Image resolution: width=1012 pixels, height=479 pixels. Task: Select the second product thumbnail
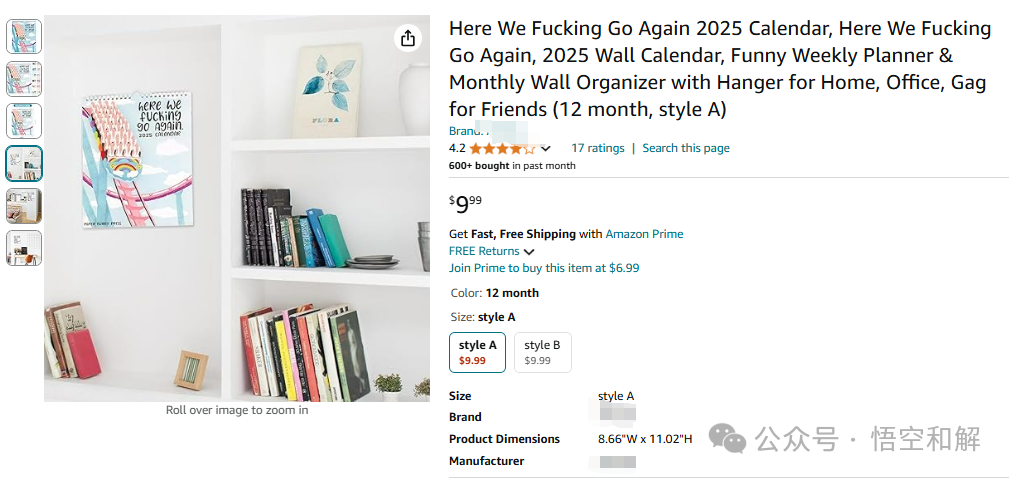click(24, 78)
